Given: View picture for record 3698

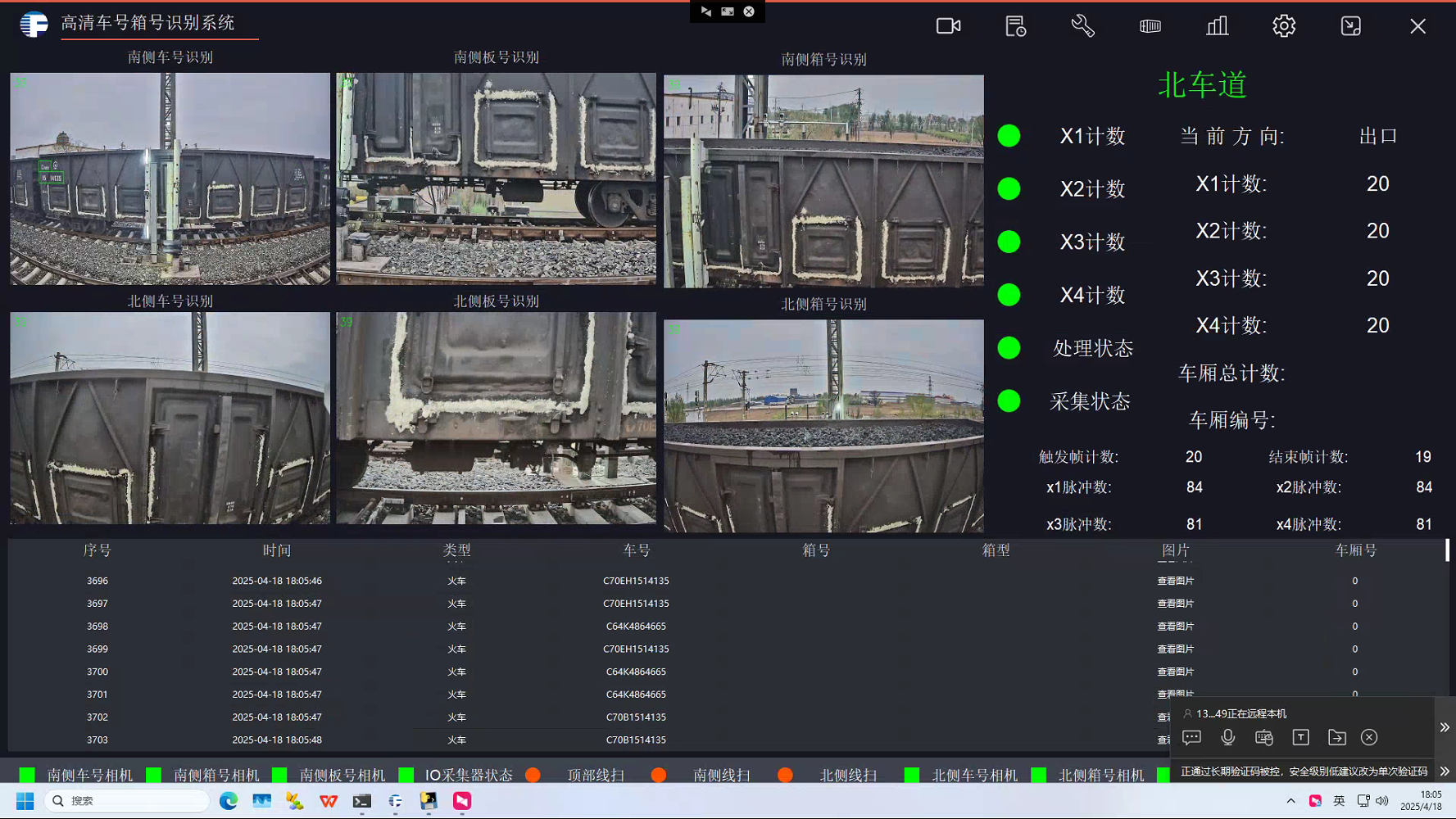Looking at the screenshot, I should [x=1175, y=627].
